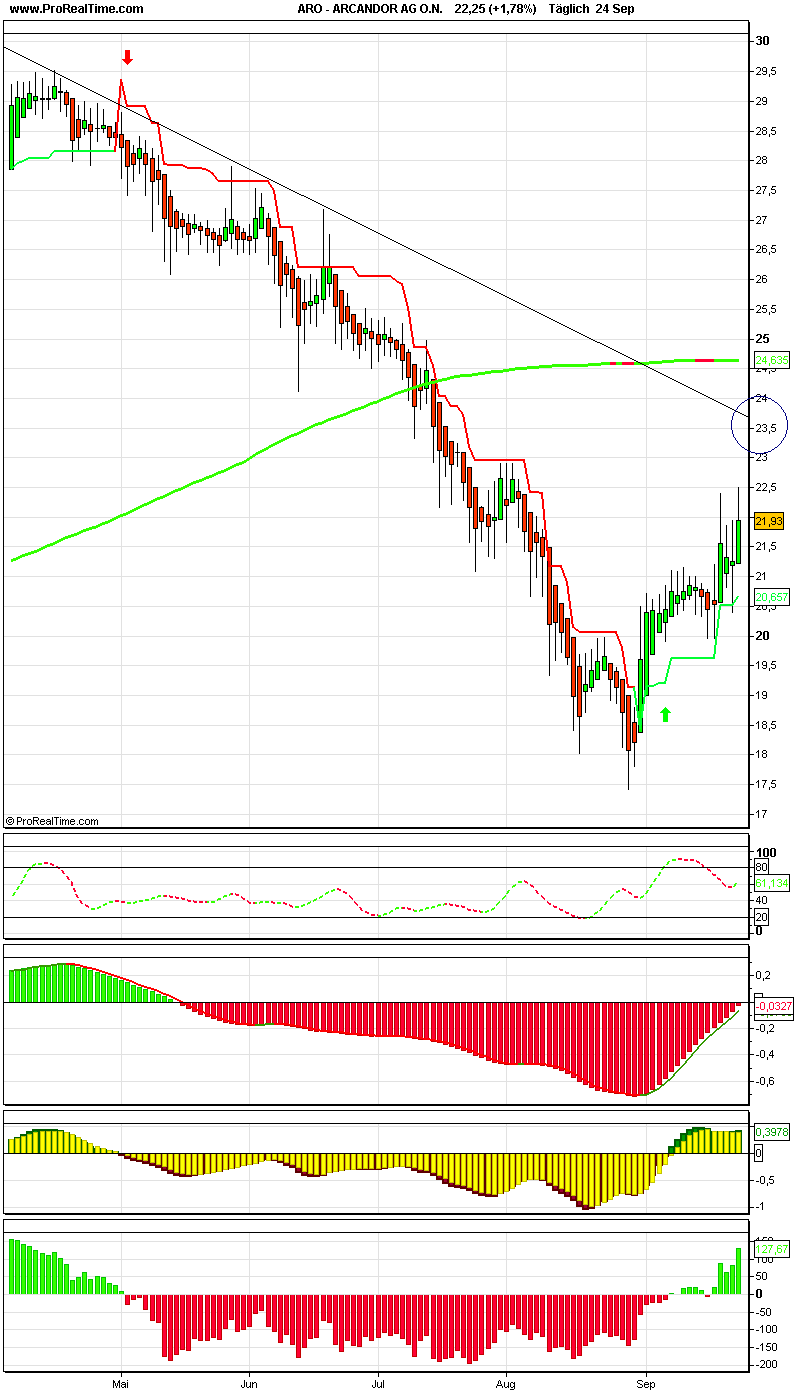The image size is (800, 1400).
Task: Click the 24,635 moving average label
Action: click(x=771, y=361)
